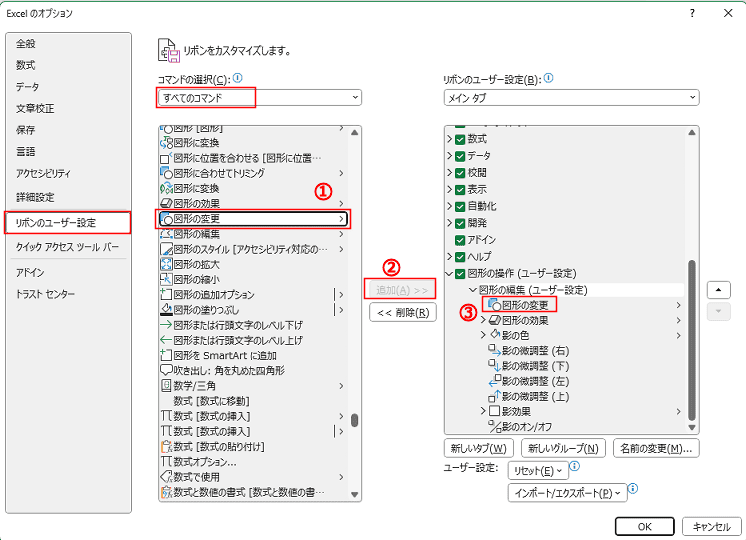Image resolution: width=746 pixels, height=540 pixels.
Task: Click the 影の微調整 (上) icon
Action: point(495,397)
